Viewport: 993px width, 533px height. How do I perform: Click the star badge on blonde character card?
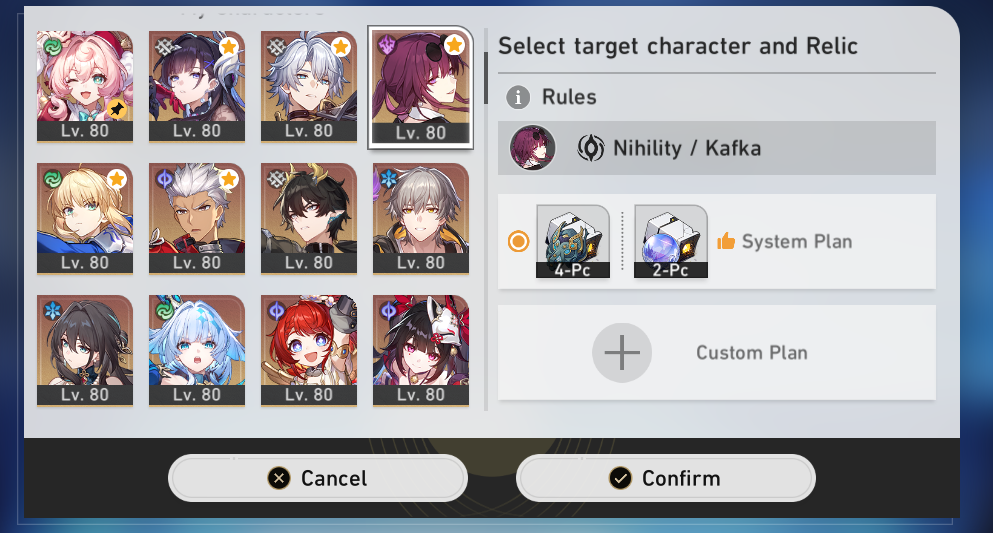point(117,179)
